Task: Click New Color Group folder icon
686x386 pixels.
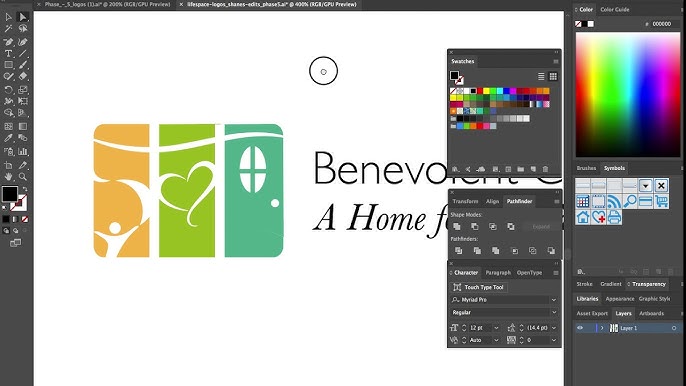Action: click(x=521, y=169)
